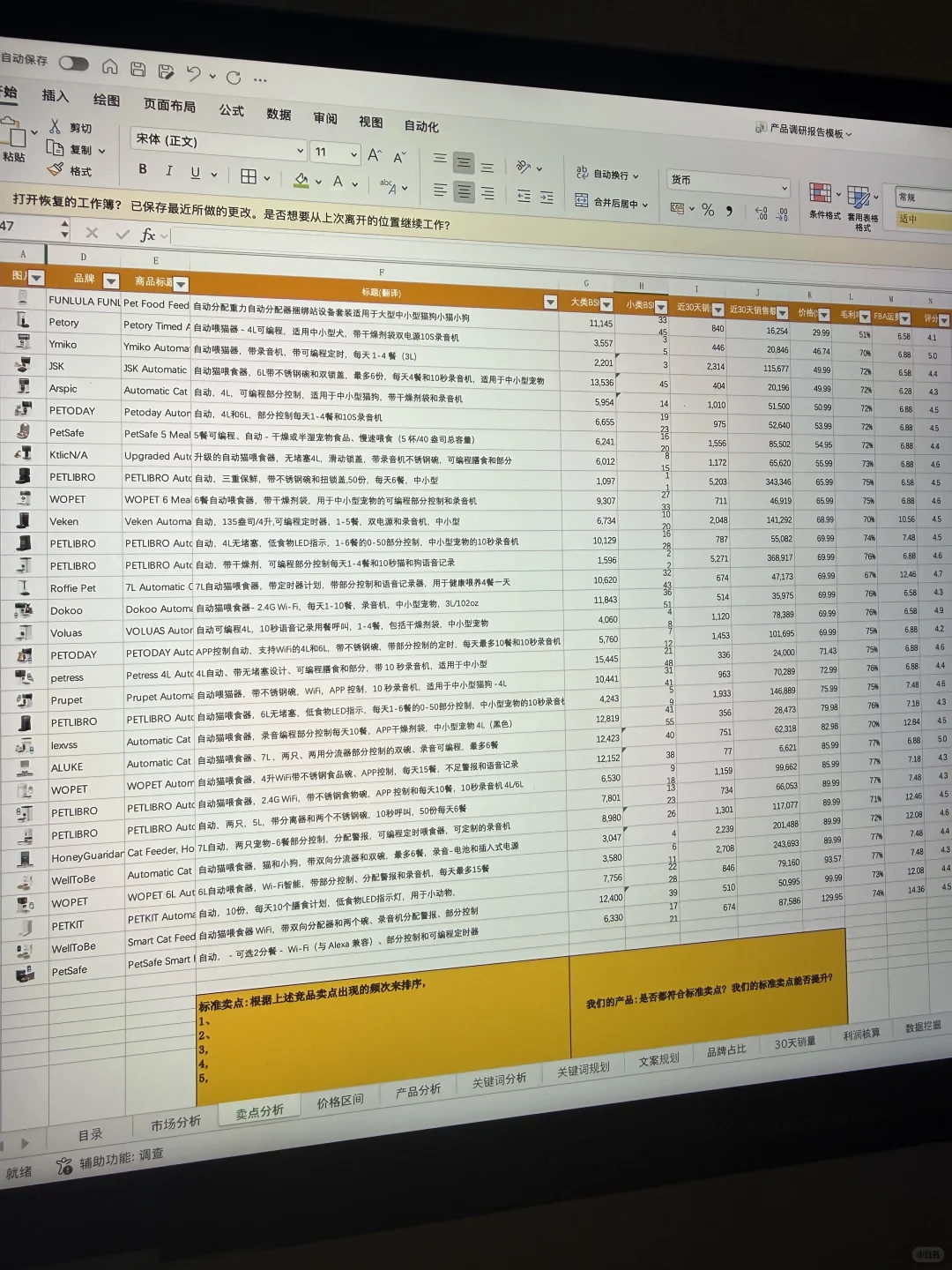This screenshot has height=1270, width=952.
Task: Open the 货币 number format dropdown
Action: point(784,188)
